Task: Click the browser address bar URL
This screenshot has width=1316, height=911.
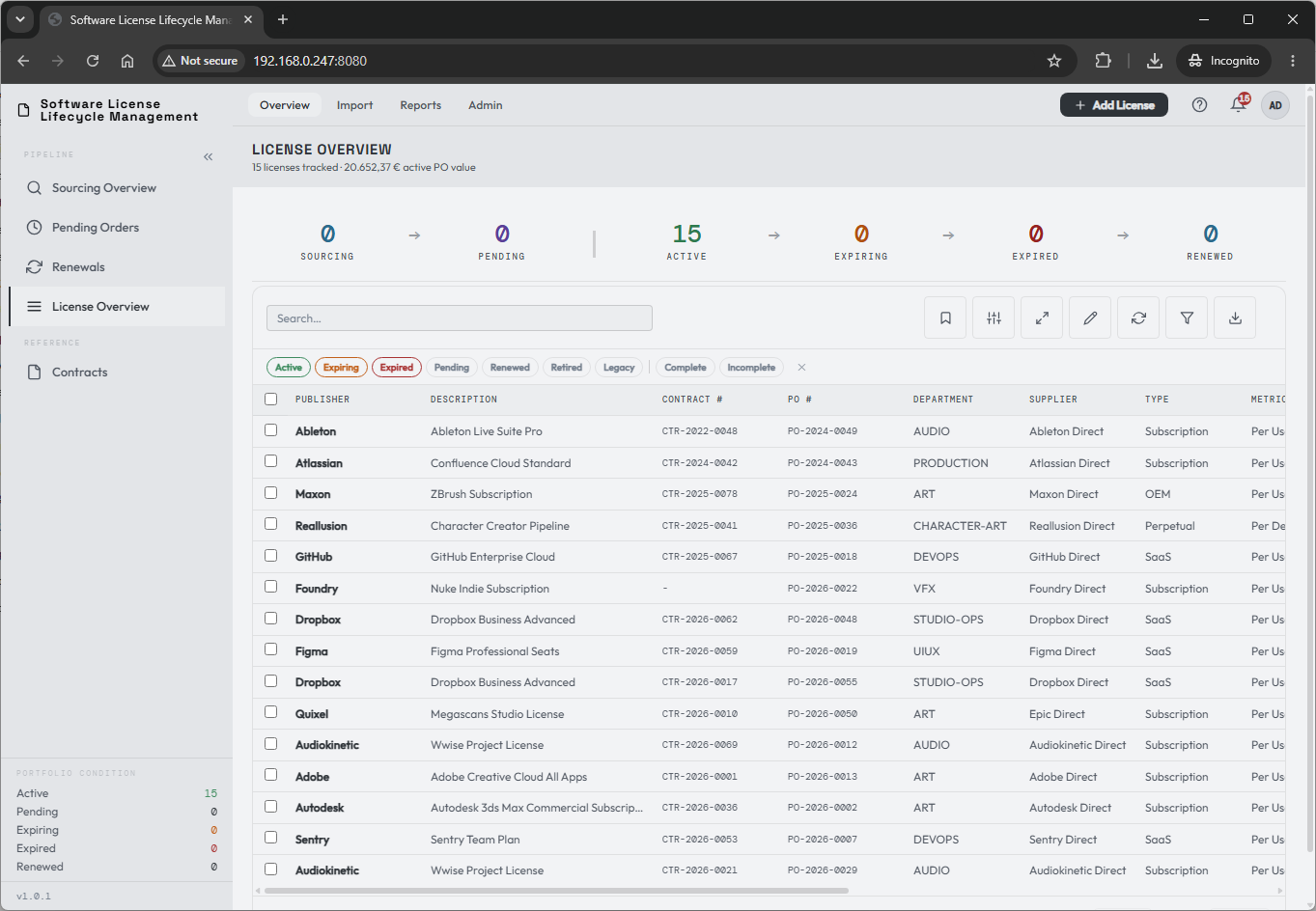Action: [310, 61]
